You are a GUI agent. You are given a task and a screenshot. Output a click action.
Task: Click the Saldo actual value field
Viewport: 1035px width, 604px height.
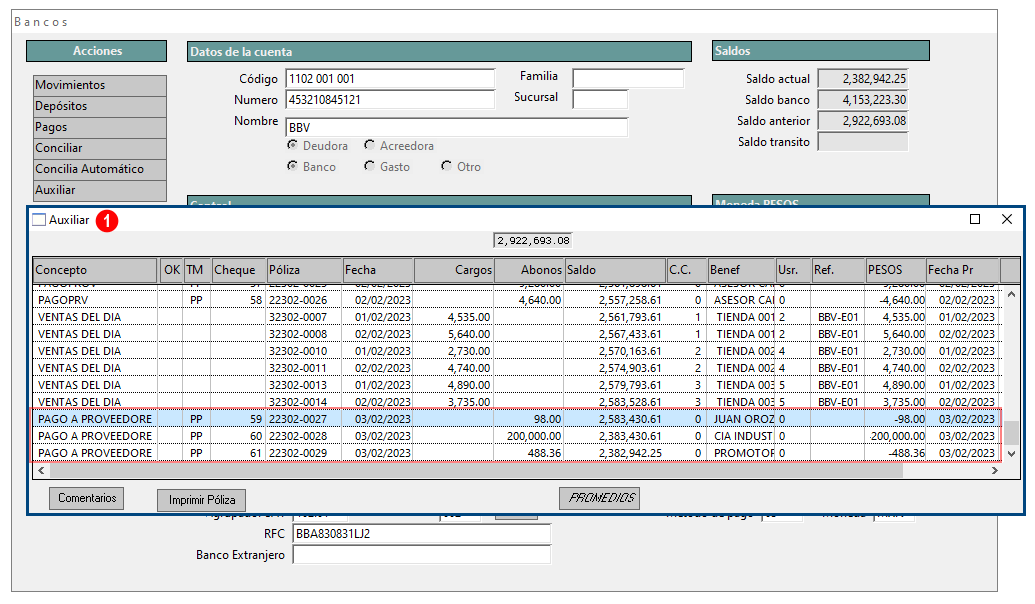tap(863, 79)
